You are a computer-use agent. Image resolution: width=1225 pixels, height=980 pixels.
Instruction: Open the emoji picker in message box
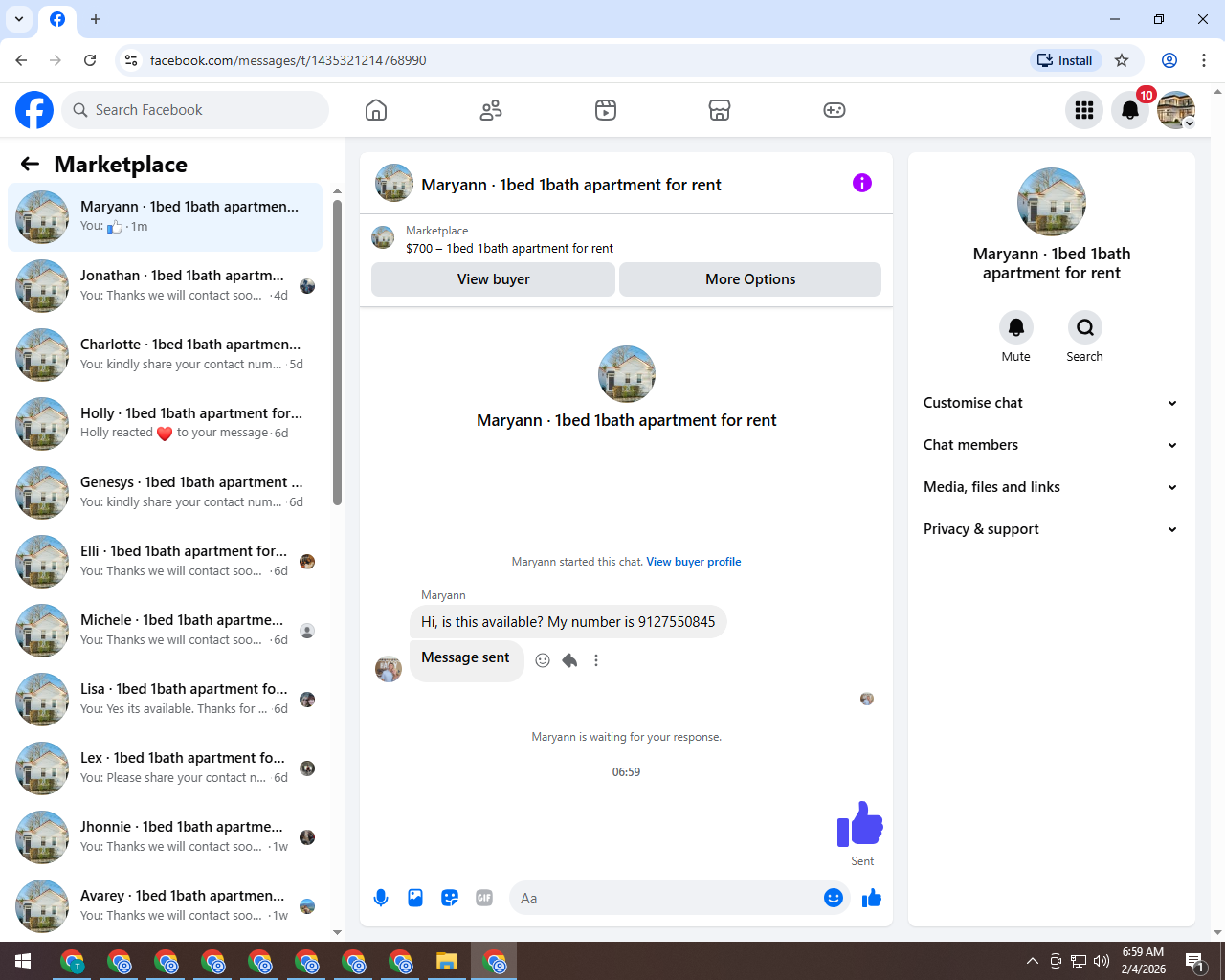[834, 898]
